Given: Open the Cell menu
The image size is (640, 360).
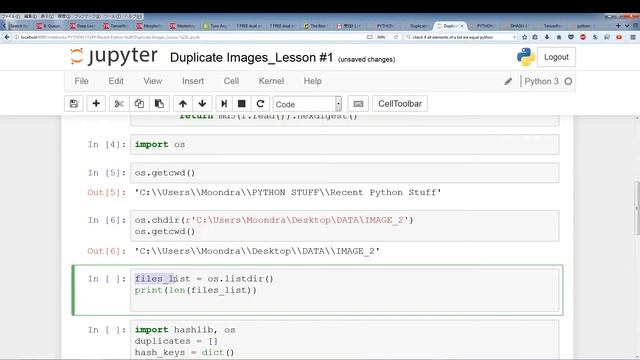Looking at the screenshot, I should click(x=231, y=81).
